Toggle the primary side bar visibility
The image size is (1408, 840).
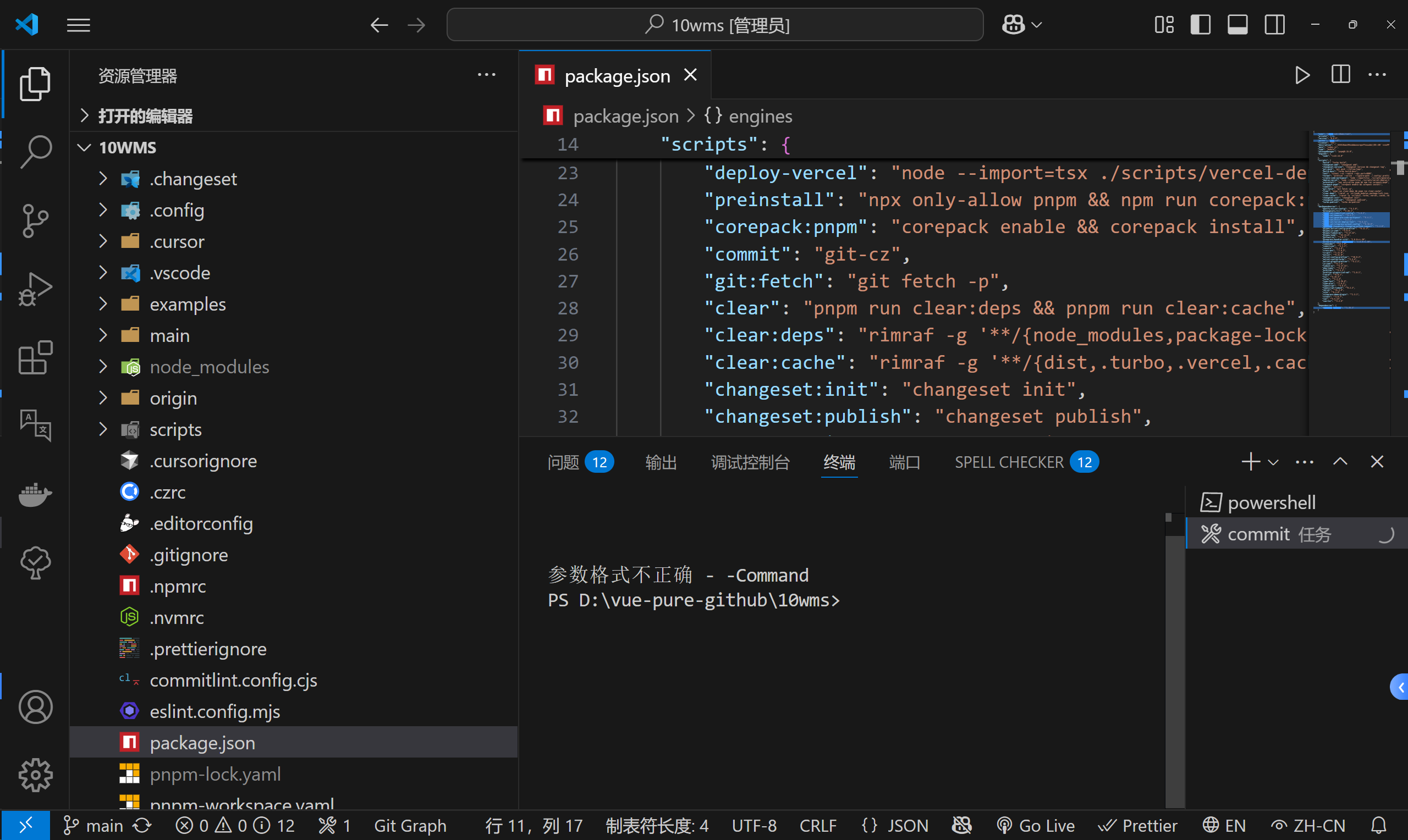click(1200, 25)
